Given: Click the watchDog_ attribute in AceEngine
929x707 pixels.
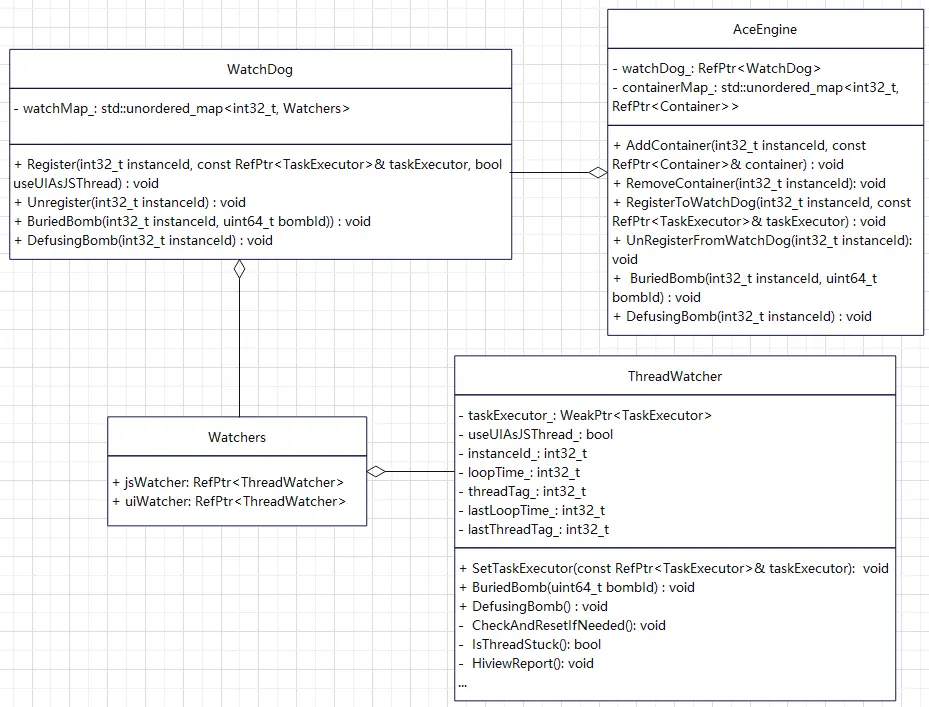Looking at the screenshot, I should [716, 68].
